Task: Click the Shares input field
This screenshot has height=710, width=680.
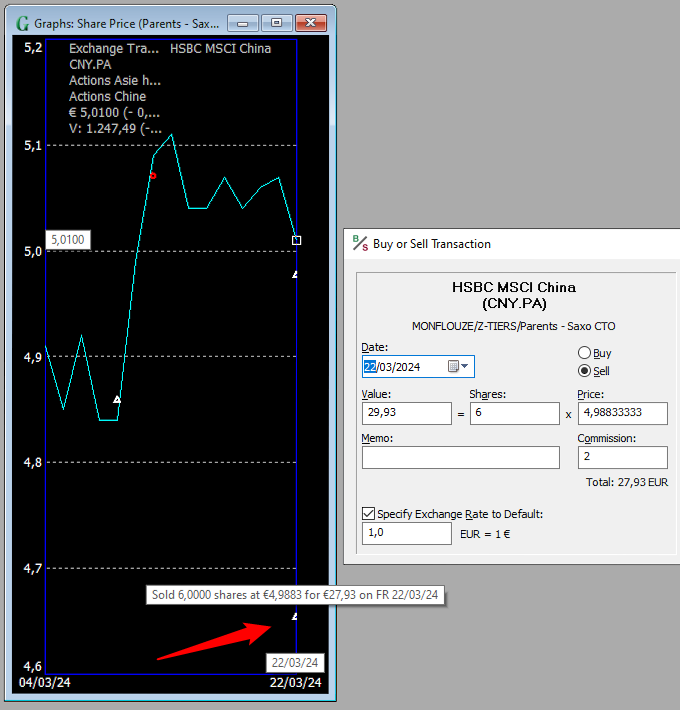Action: (x=514, y=413)
